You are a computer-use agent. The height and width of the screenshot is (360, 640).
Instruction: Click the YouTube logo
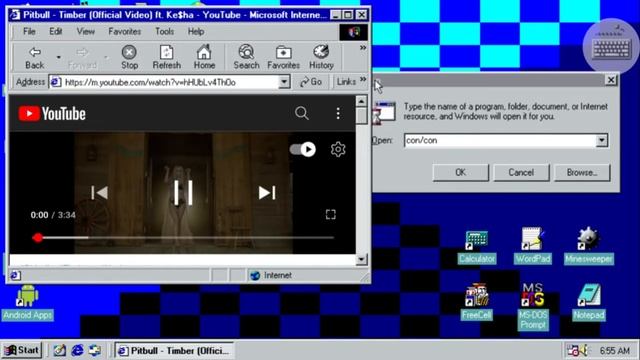[52, 113]
